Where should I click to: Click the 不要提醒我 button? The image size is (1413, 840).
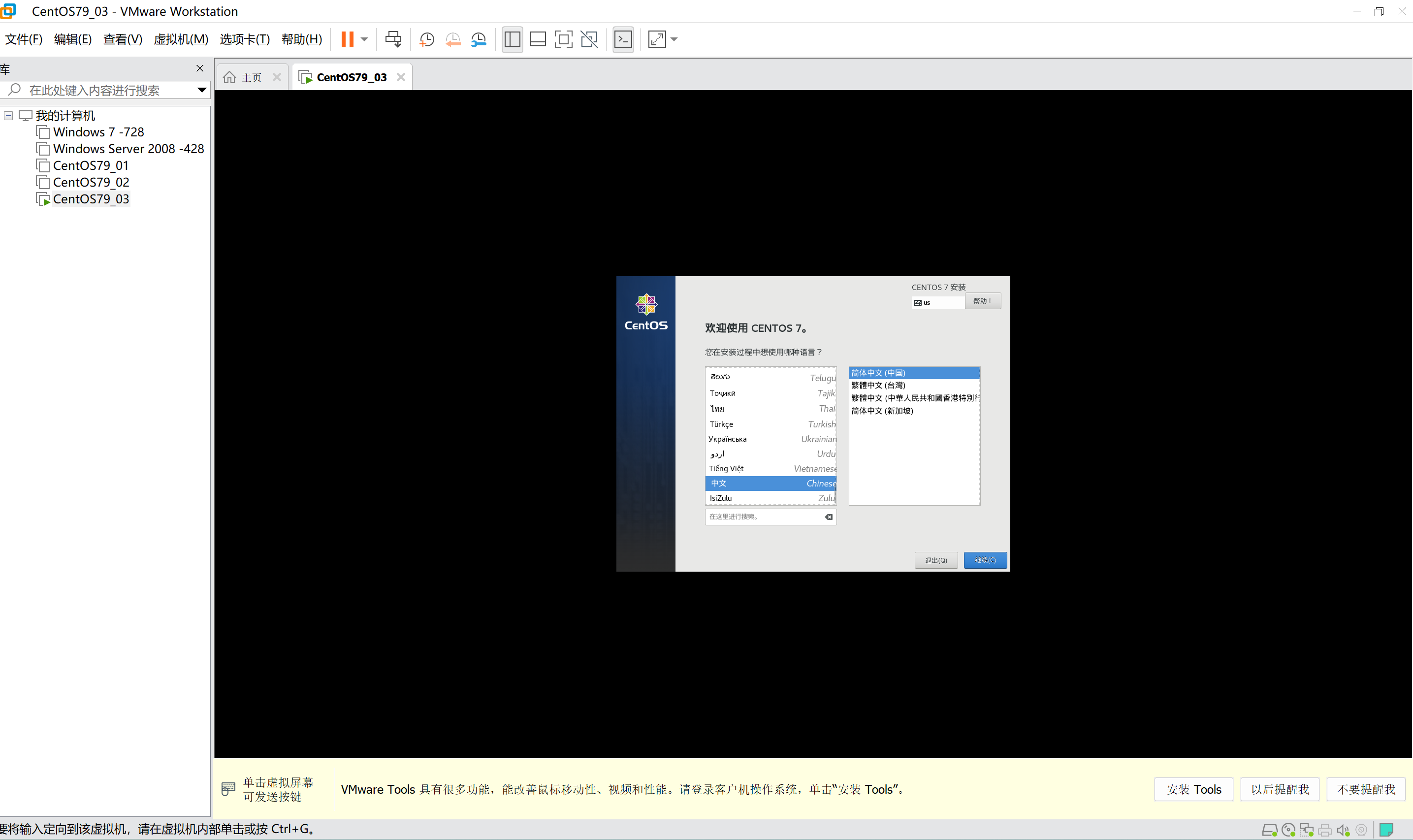click(1365, 789)
